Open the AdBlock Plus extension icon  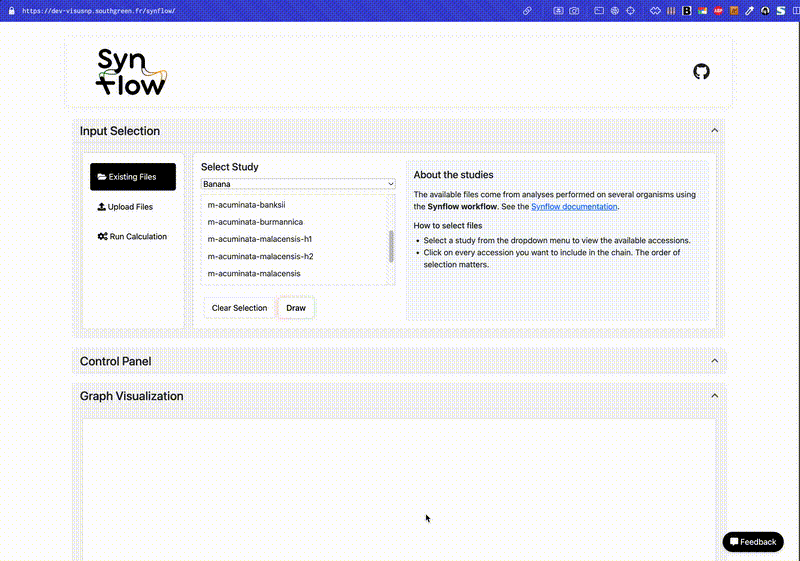click(718, 11)
